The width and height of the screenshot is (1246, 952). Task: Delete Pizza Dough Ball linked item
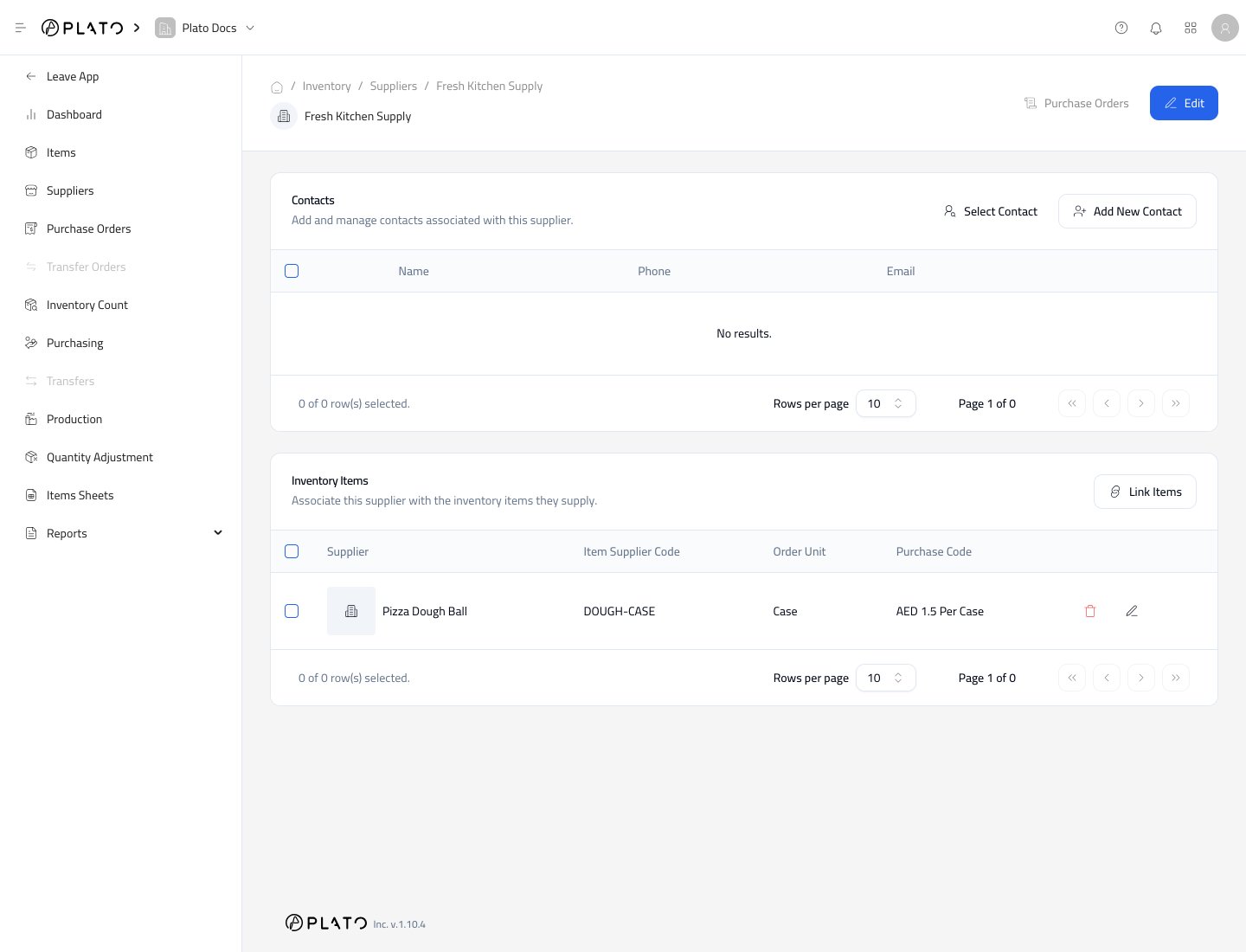pyautogui.click(x=1090, y=611)
